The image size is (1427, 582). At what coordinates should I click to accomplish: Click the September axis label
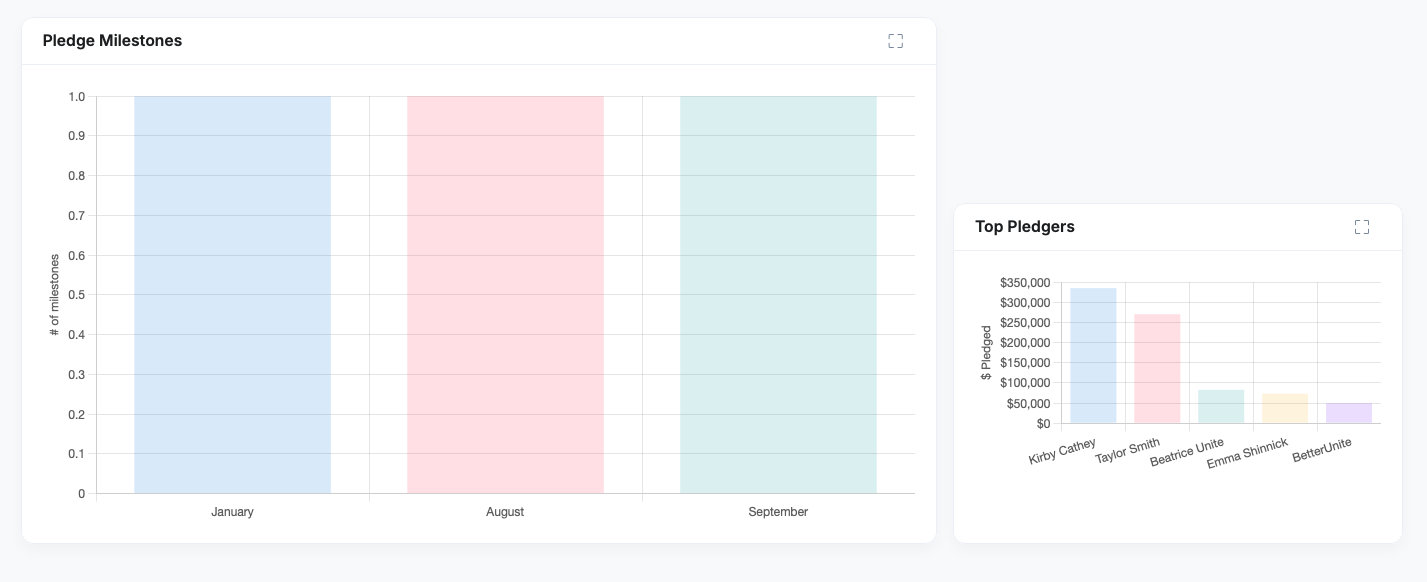coord(778,512)
